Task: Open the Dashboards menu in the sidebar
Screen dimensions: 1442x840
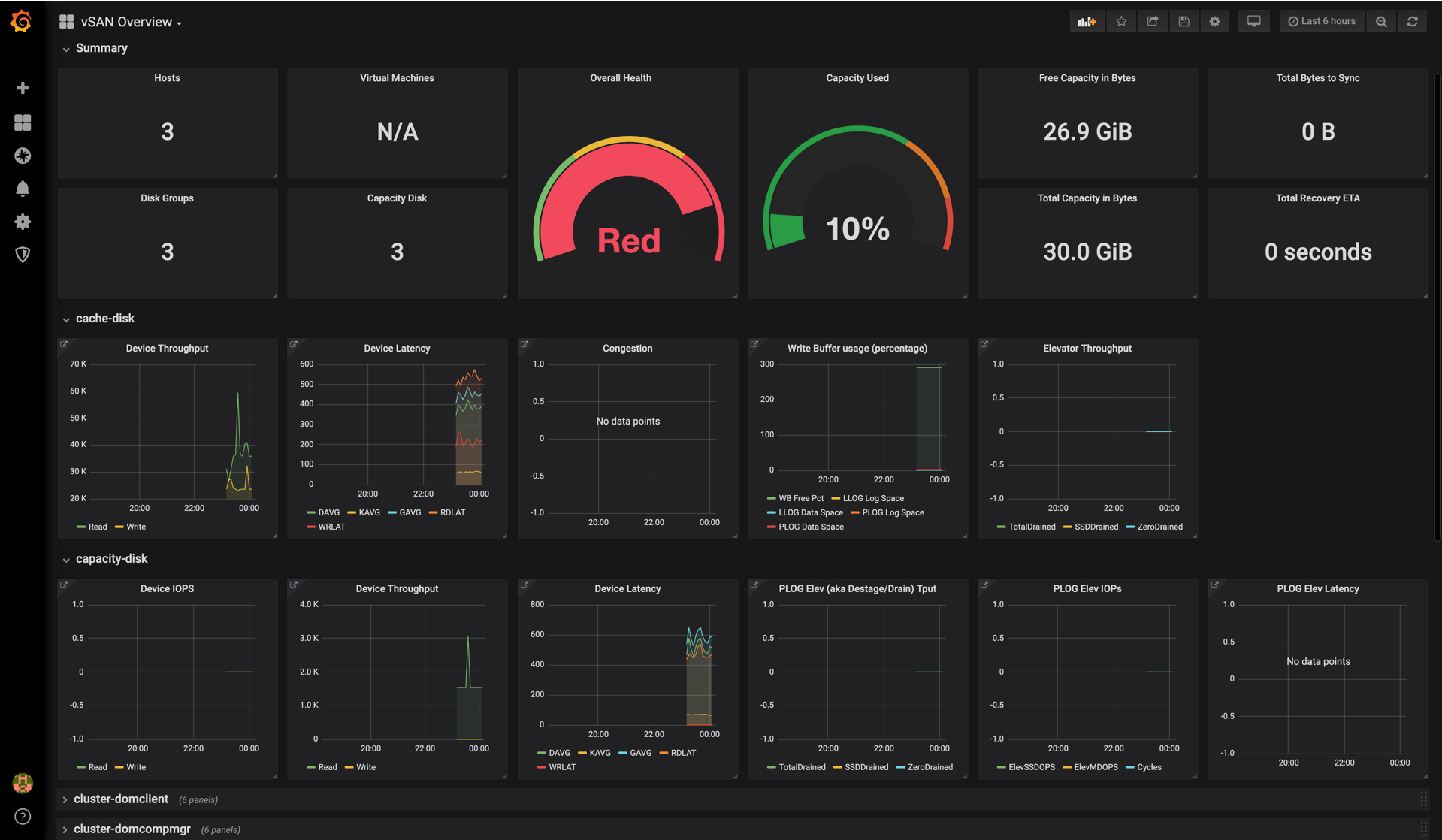Action: [x=23, y=122]
